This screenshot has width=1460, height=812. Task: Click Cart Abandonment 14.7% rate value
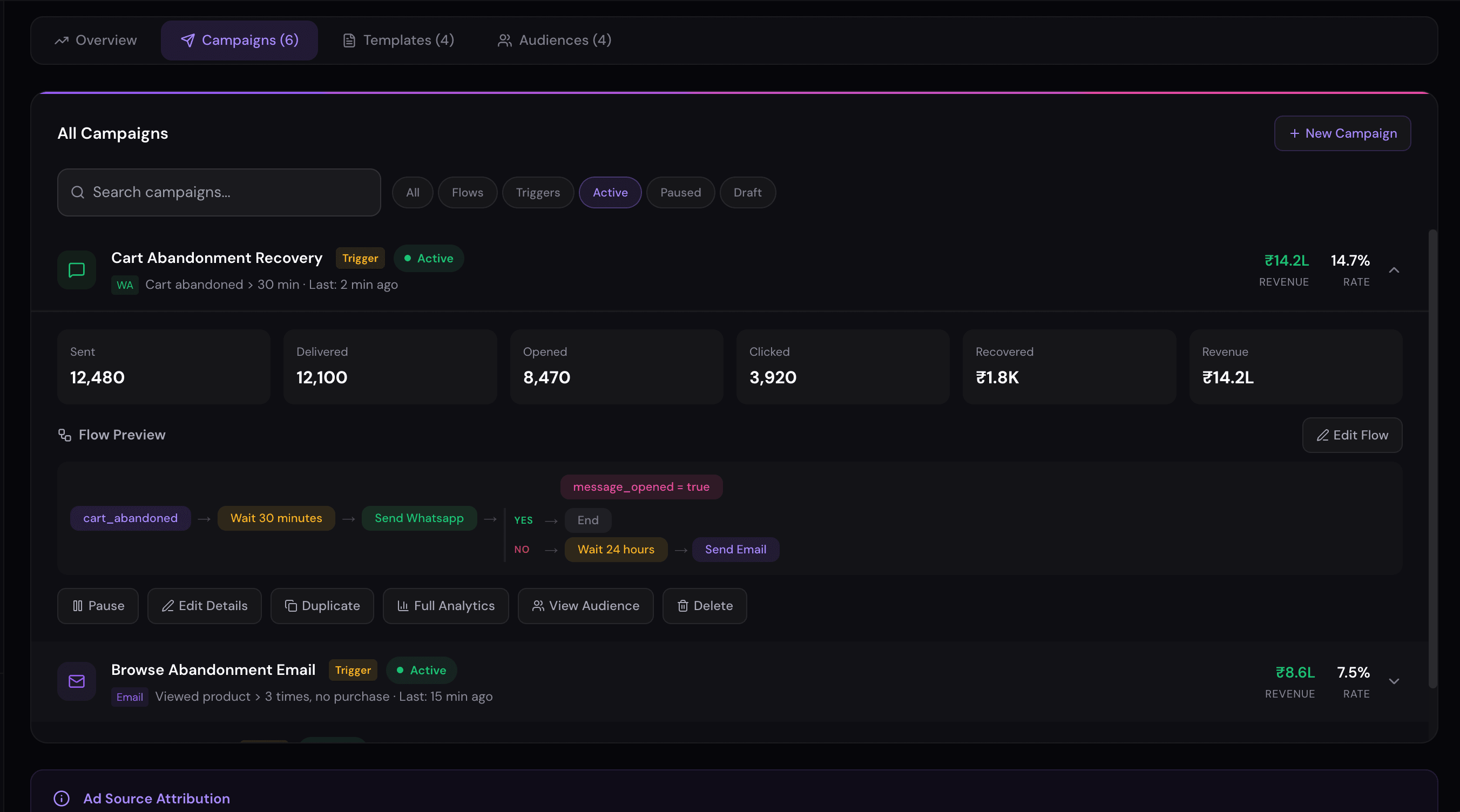coord(1350,261)
